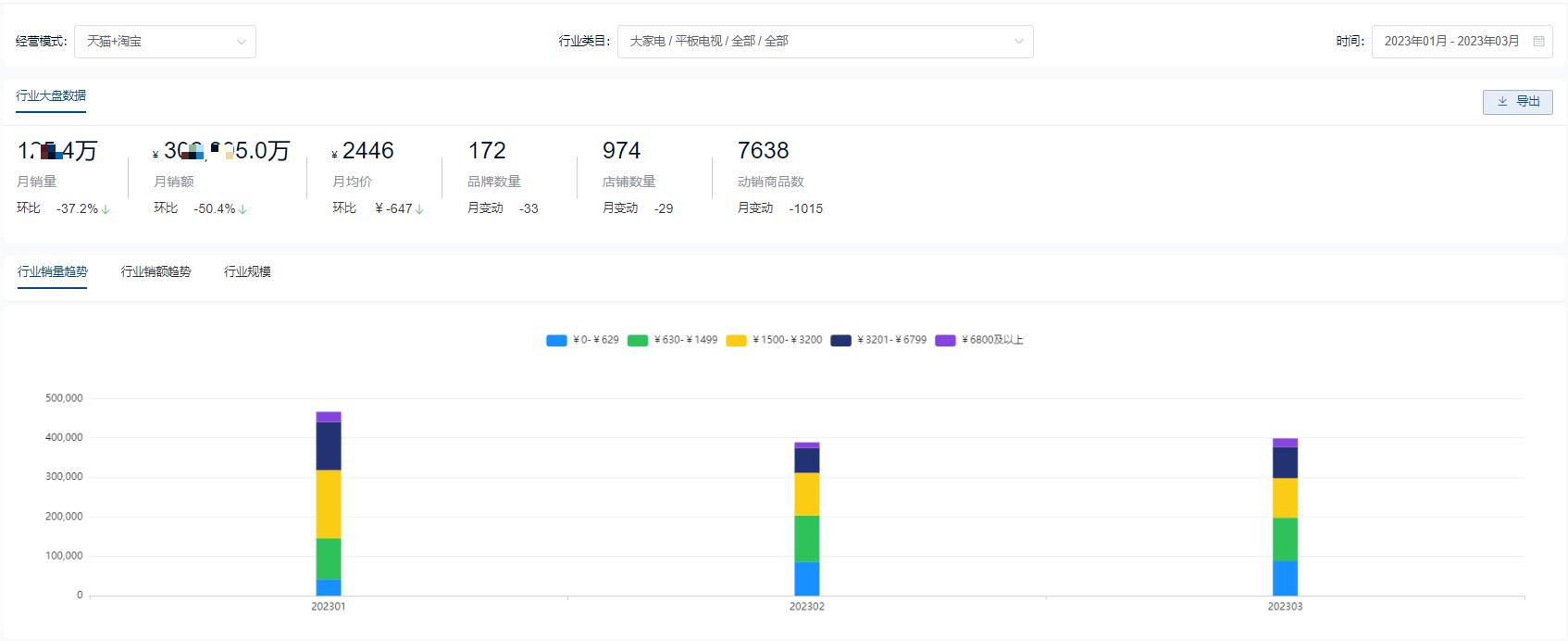This screenshot has height=641, width=1568.
Task: Click the 月变动 -29 value
Action: [664, 208]
